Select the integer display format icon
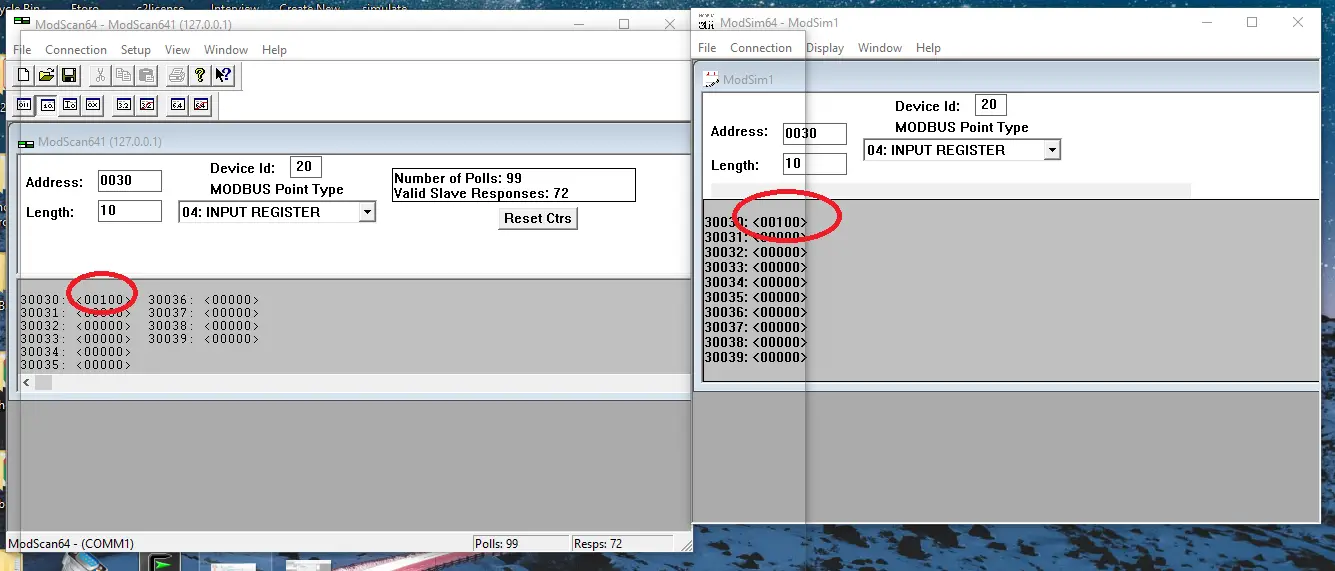Screen dimensions: 1335x571 [x=70, y=104]
